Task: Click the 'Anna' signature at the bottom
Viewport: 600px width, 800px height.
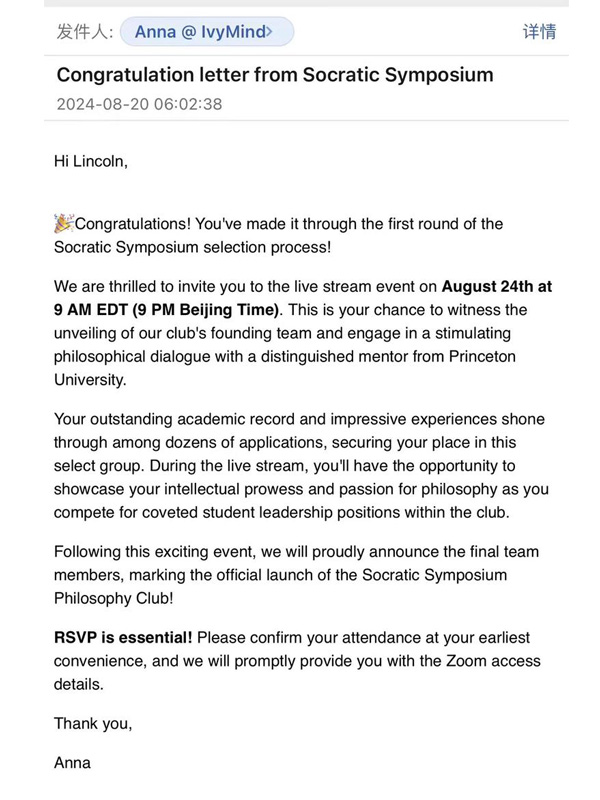Action: click(x=72, y=763)
